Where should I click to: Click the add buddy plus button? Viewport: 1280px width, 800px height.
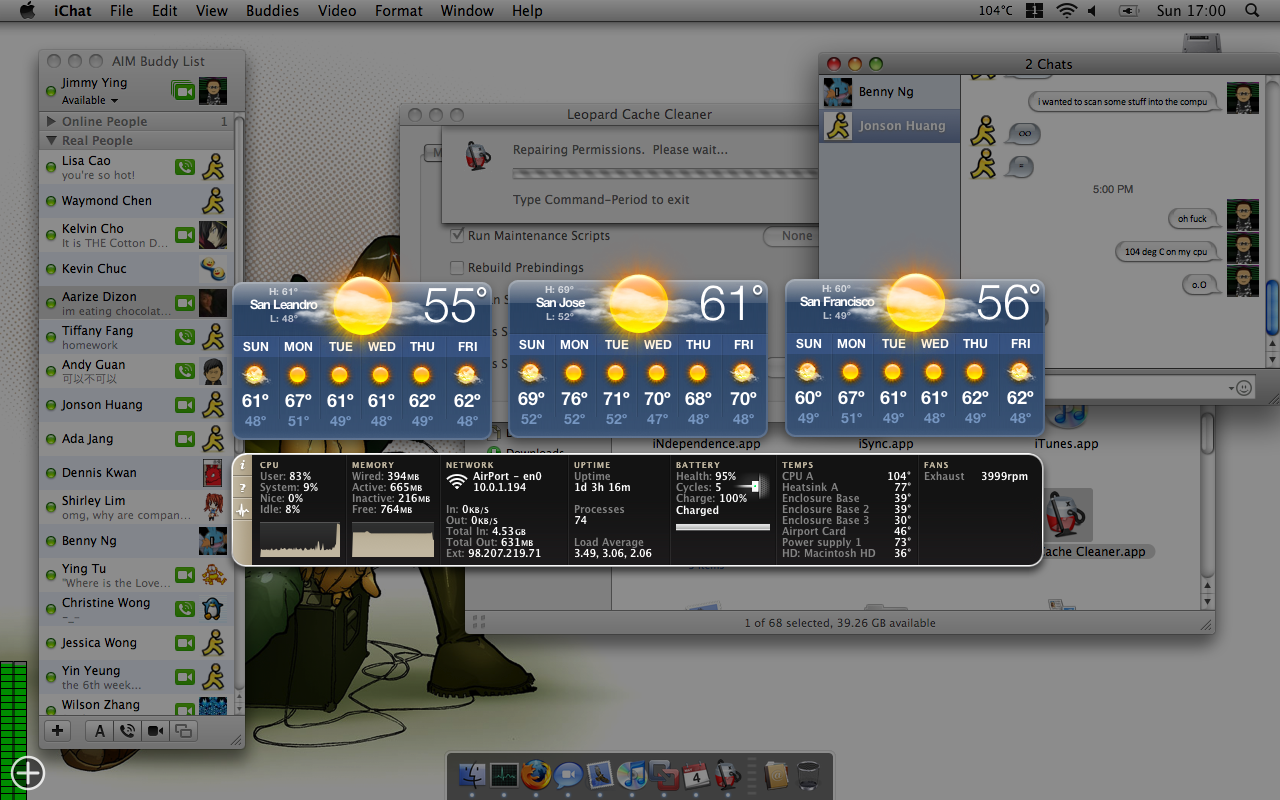pyautogui.click(x=58, y=730)
